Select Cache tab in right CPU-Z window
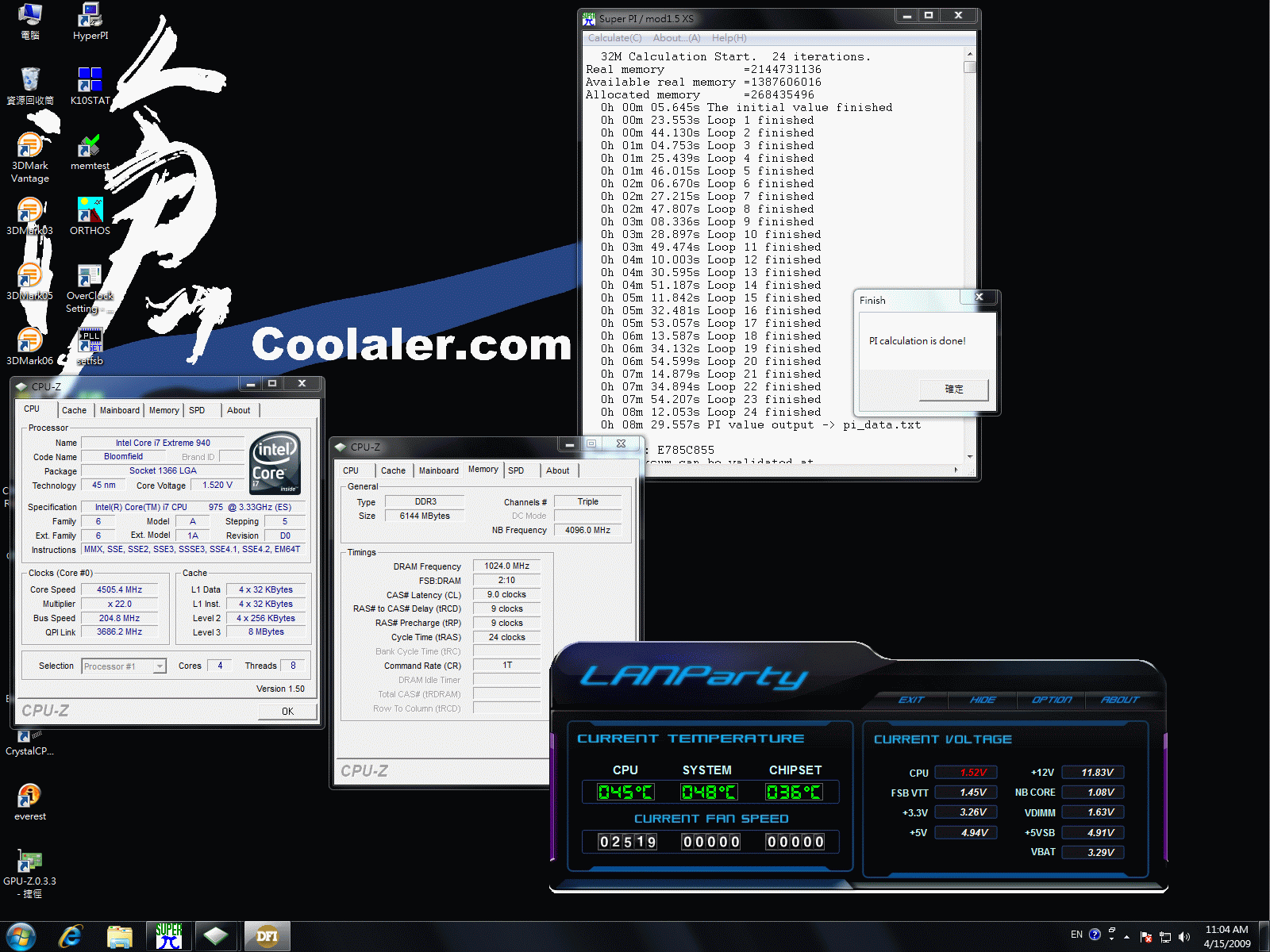 tap(393, 470)
